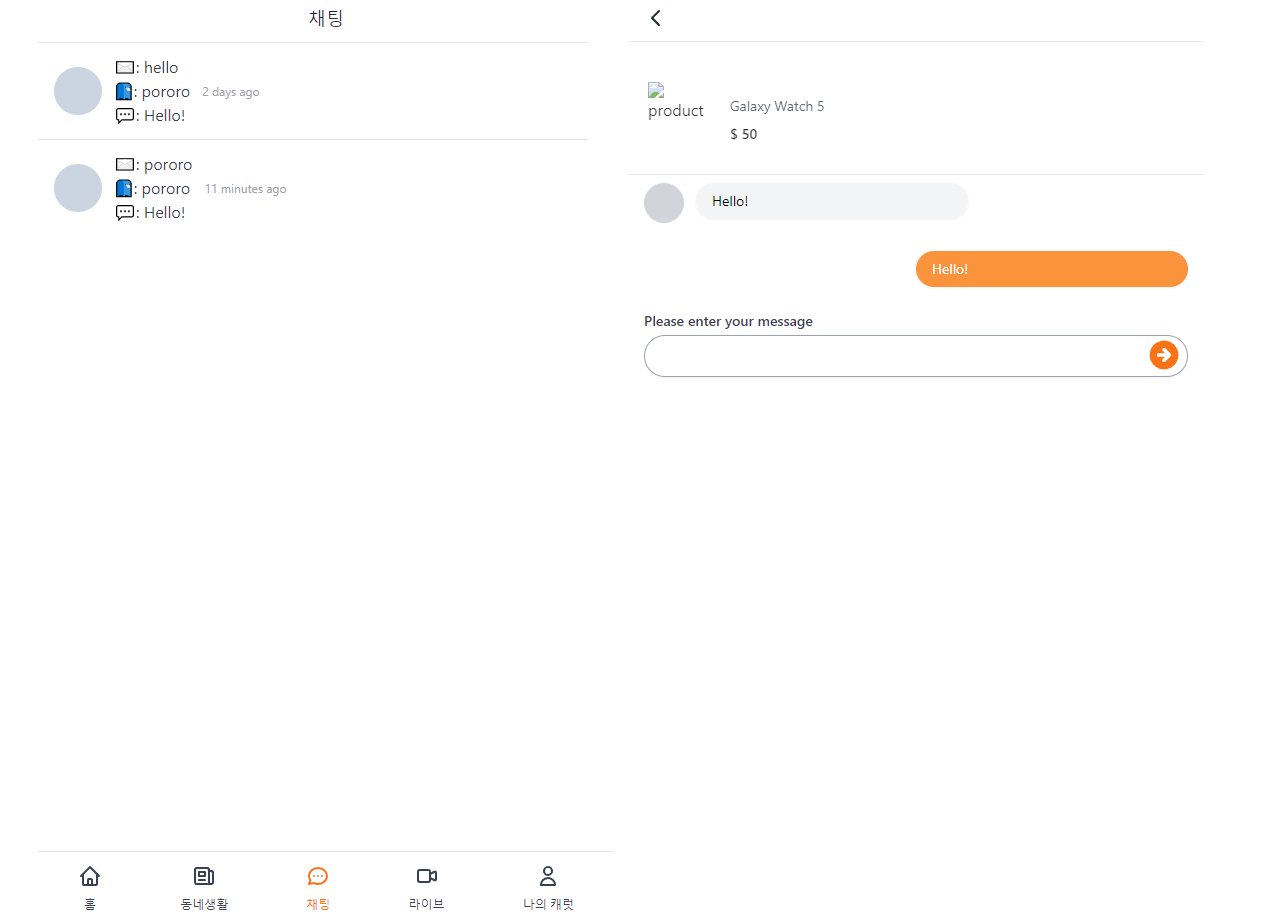Click the Galaxy Watch 5 product title
This screenshot has width=1276, height=922.
pyautogui.click(x=777, y=106)
